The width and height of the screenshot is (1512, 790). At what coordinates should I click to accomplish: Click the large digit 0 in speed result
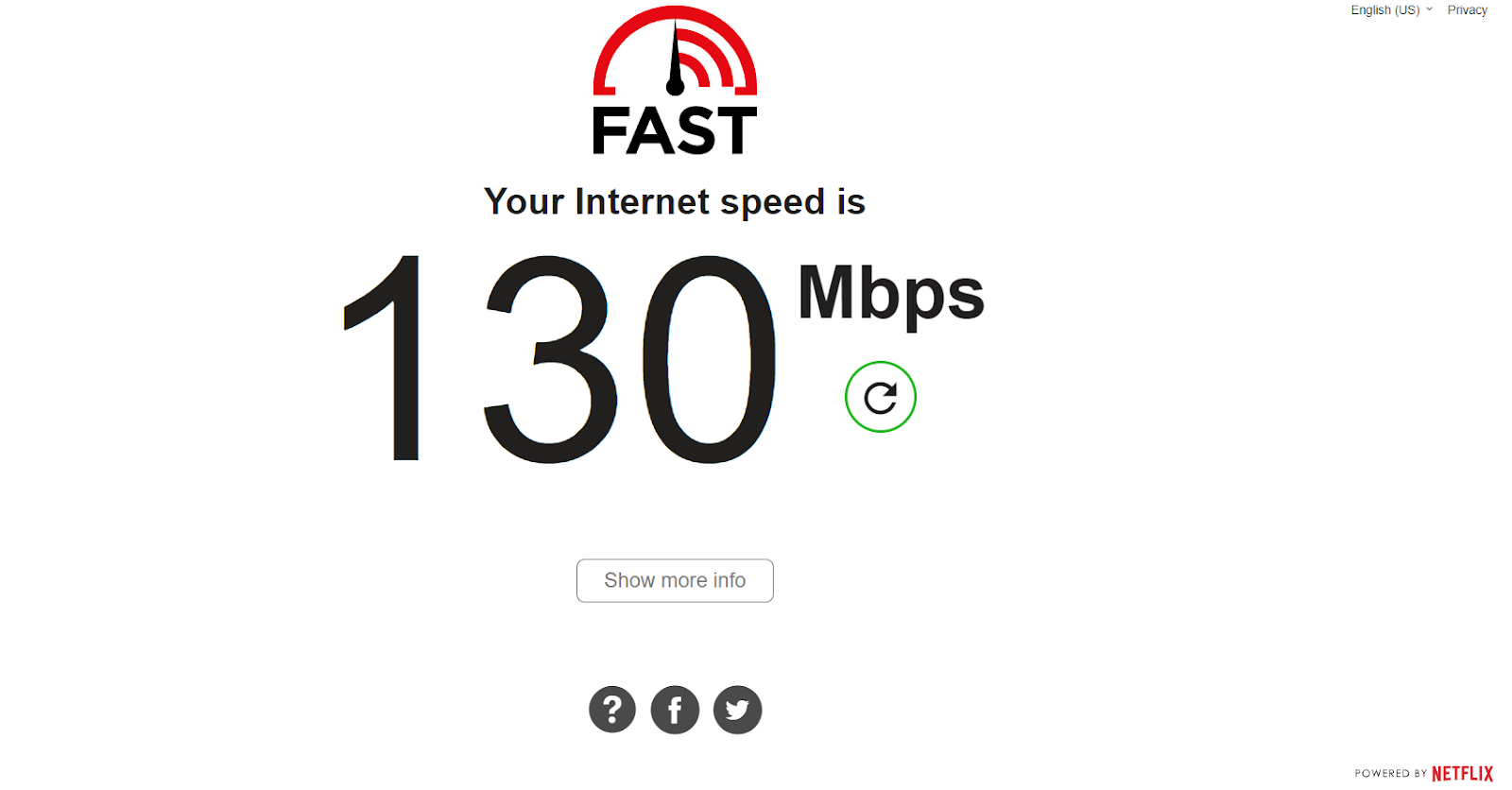tap(709, 359)
